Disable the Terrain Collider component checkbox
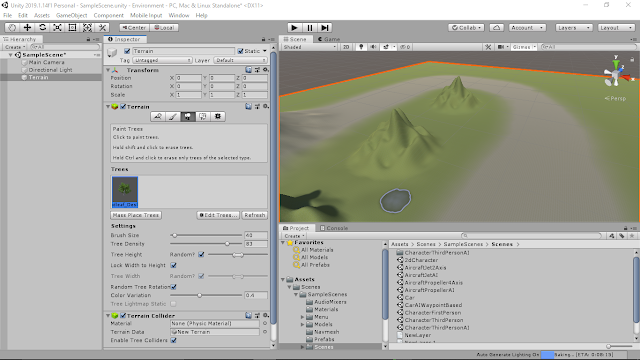640x360 pixels. [x=123, y=316]
